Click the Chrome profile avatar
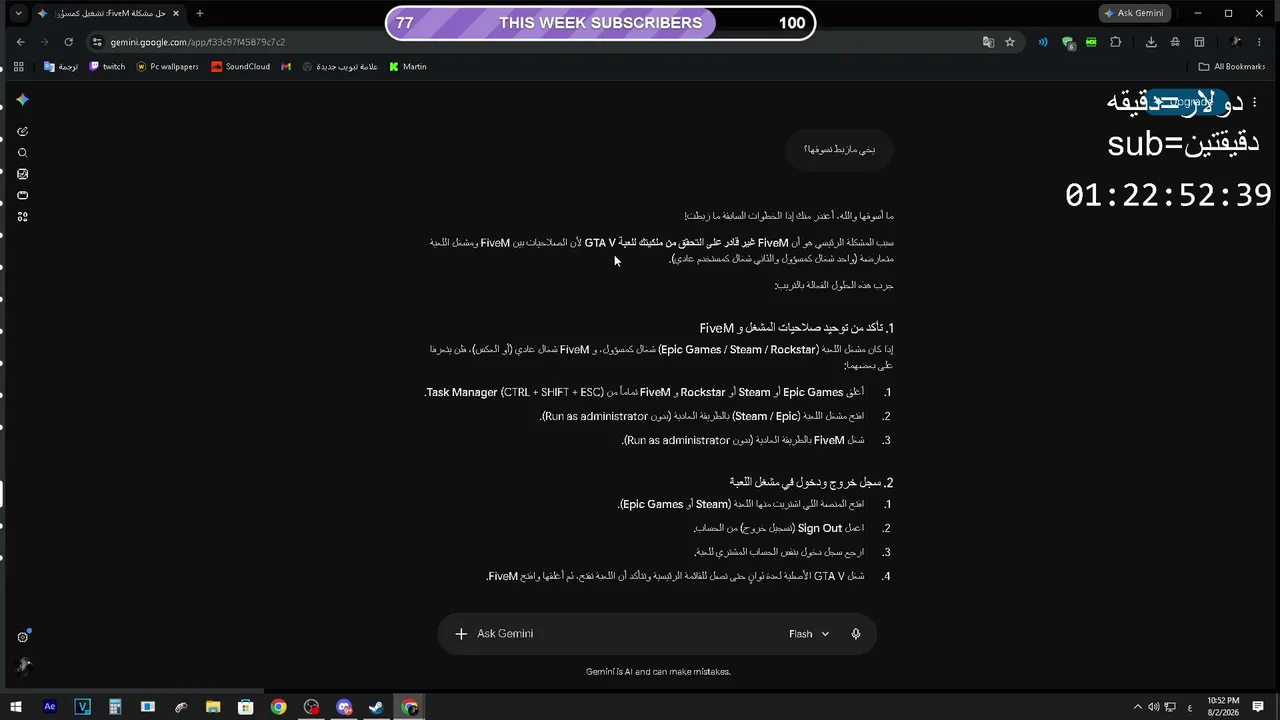Screen dimensions: 1280x720 (1235, 42)
